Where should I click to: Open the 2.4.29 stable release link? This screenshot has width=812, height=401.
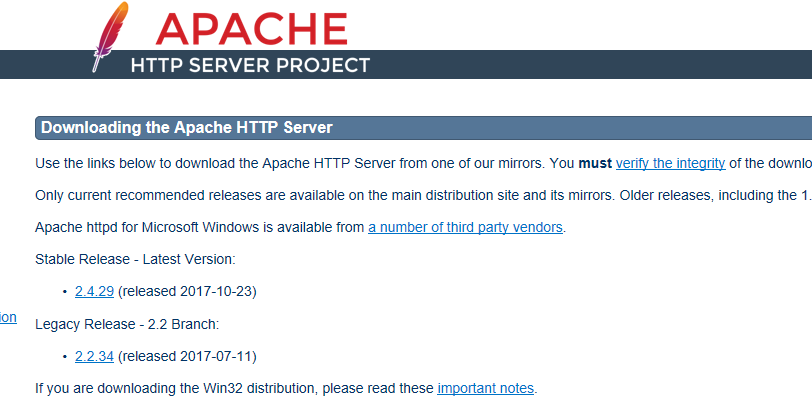[x=95, y=291]
